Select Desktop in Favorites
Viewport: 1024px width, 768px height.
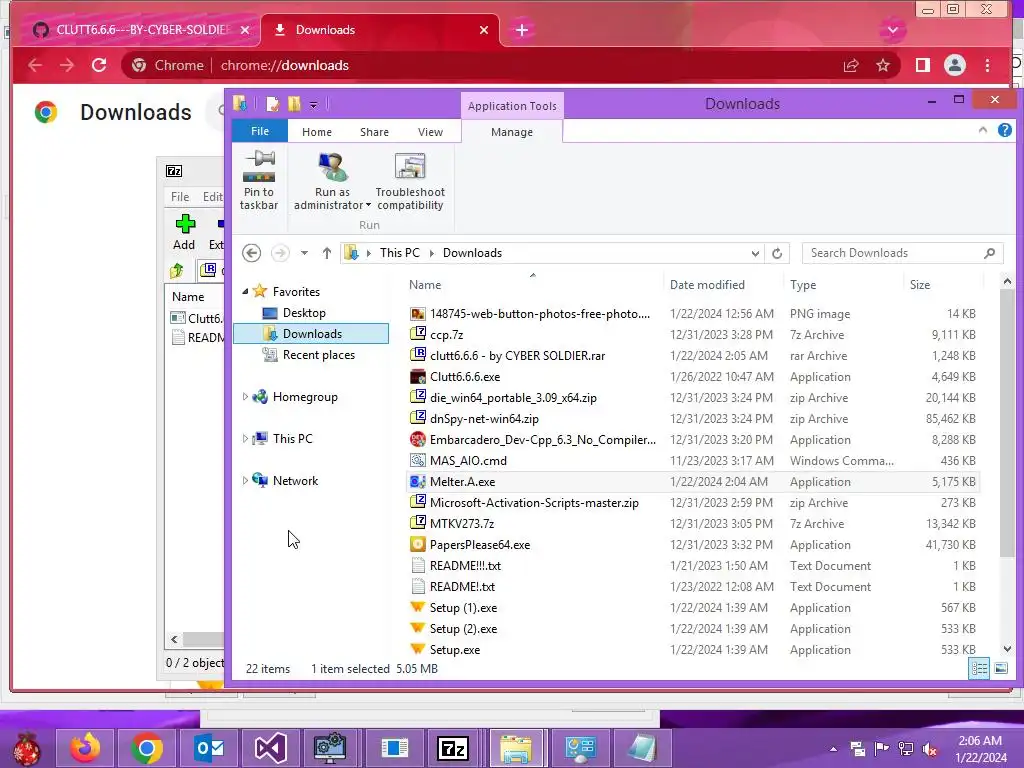coord(304,313)
